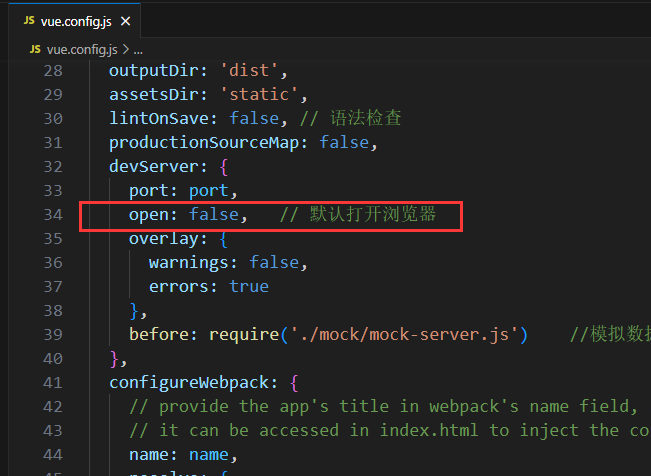The height and width of the screenshot is (476, 651).
Task: Click the productionSourceMap property name
Action: pos(204,143)
